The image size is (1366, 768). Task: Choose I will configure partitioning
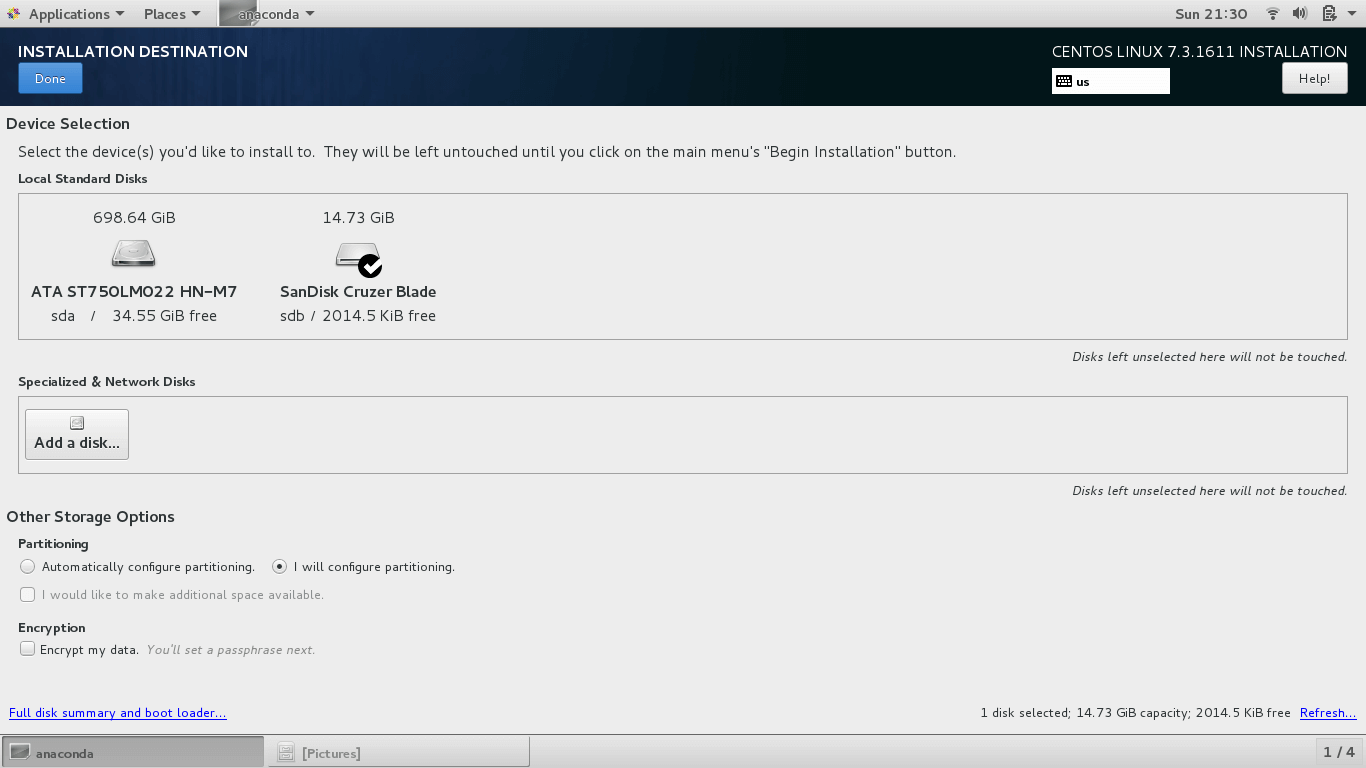point(364,567)
